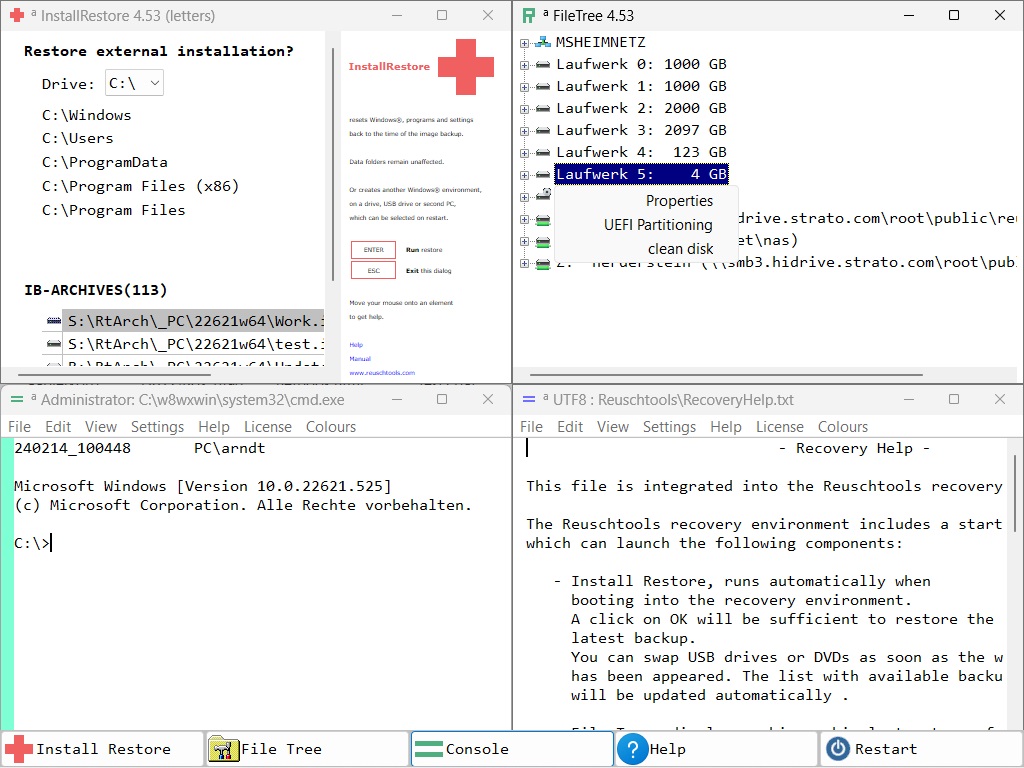This screenshot has width=1024, height=768.
Task: Select the 'Laufwerk 2: 2000 GB' label
Action: [641, 108]
